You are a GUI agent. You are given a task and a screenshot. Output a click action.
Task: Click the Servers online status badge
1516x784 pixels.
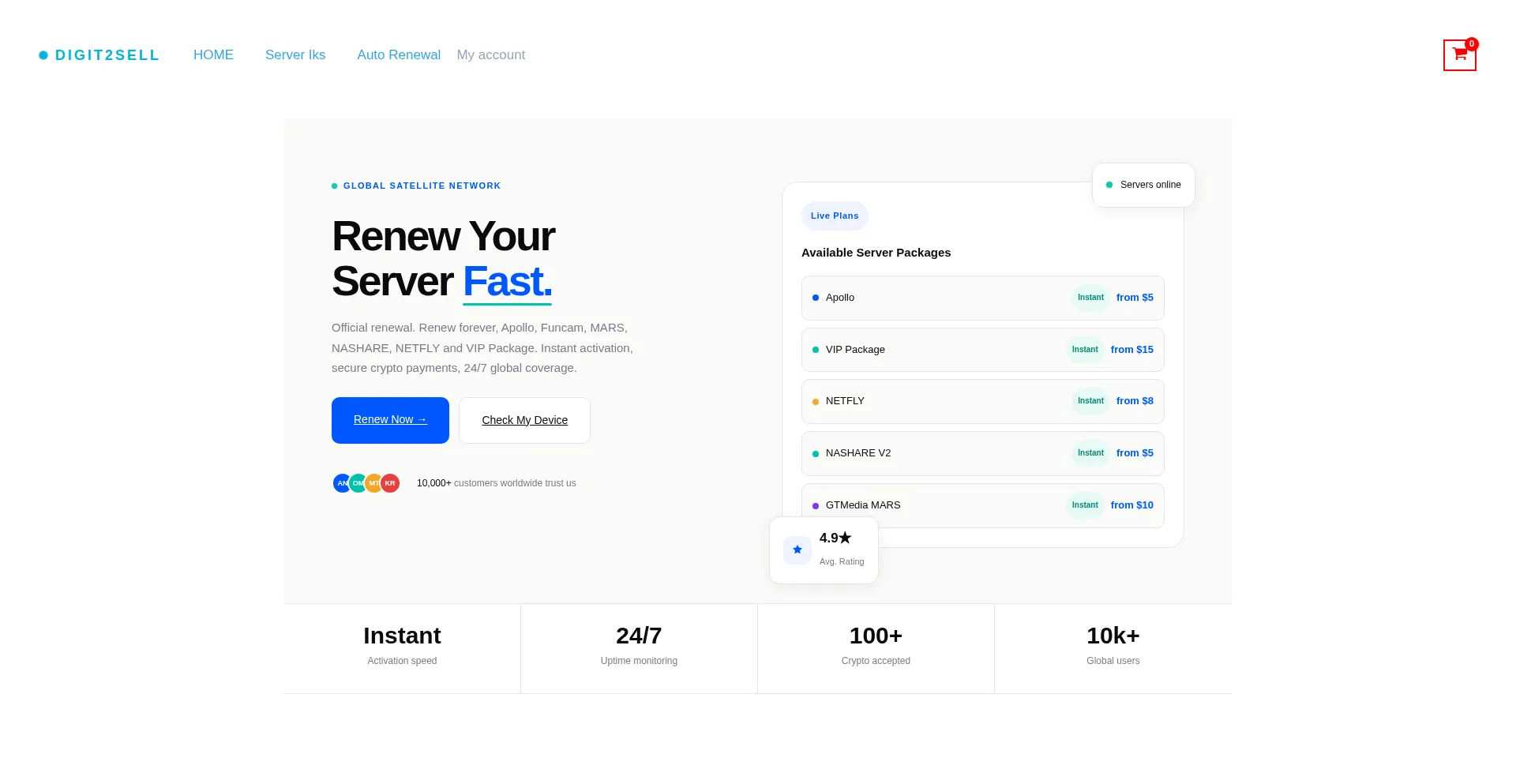1143,185
